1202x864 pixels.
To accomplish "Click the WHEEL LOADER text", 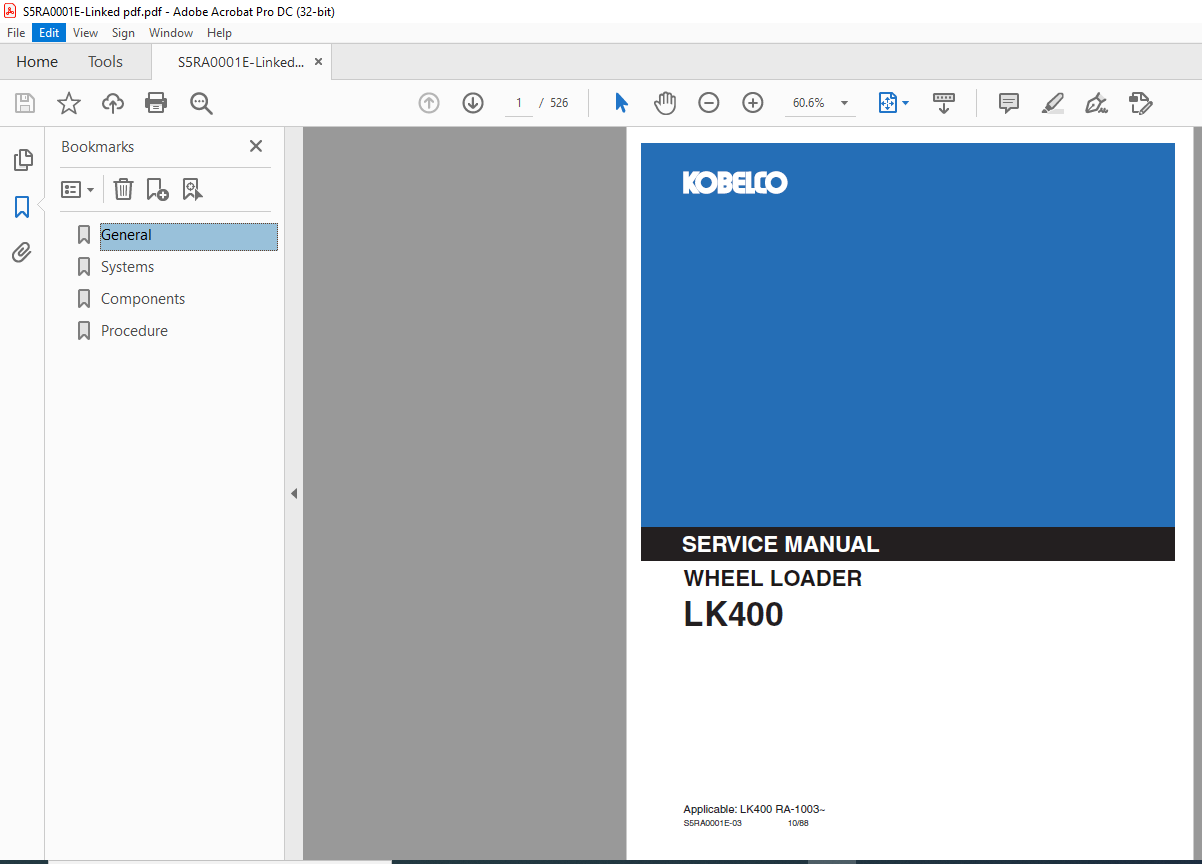I will pyautogui.click(x=772, y=578).
